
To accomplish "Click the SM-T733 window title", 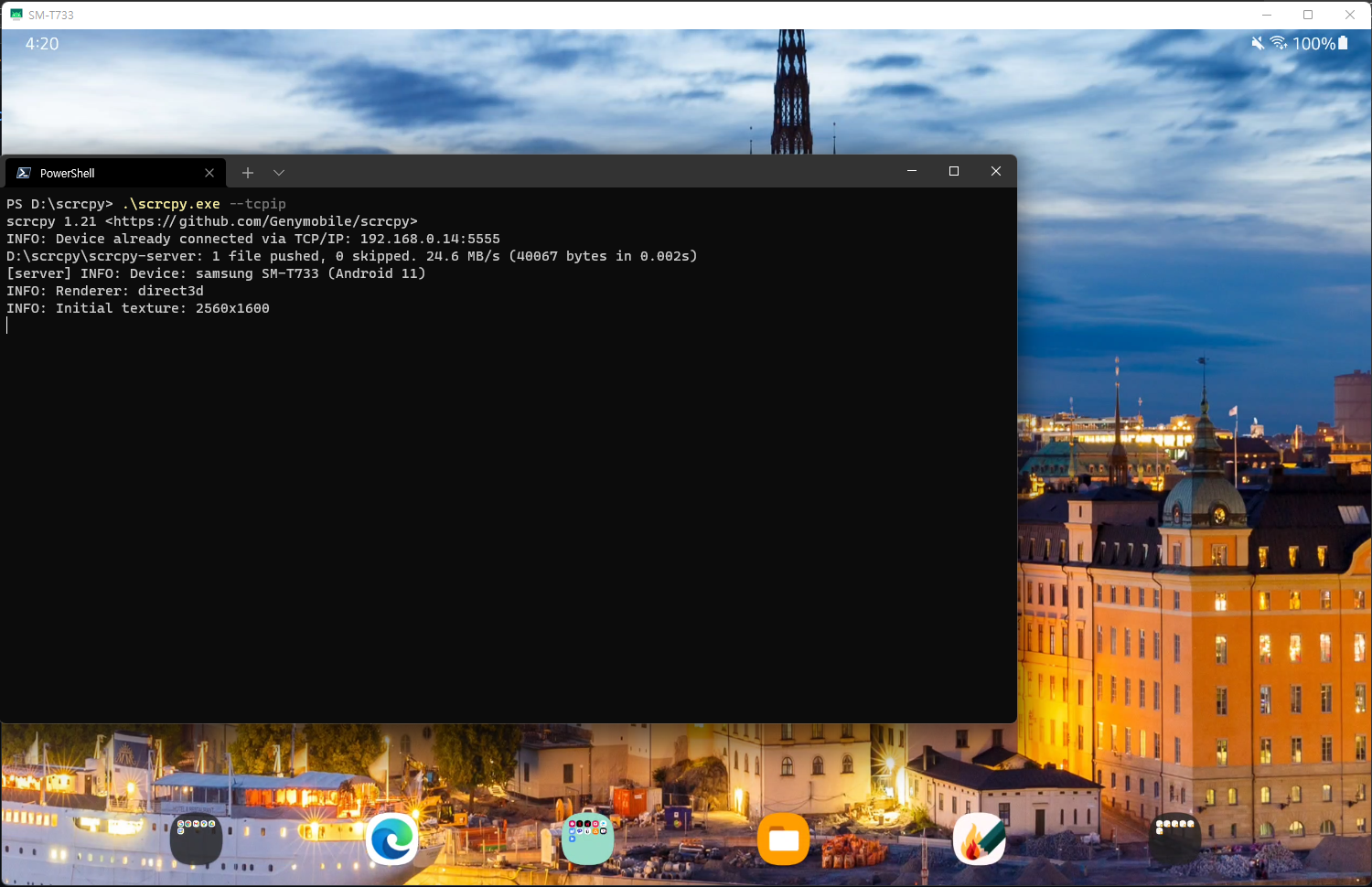I will coord(50,15).
